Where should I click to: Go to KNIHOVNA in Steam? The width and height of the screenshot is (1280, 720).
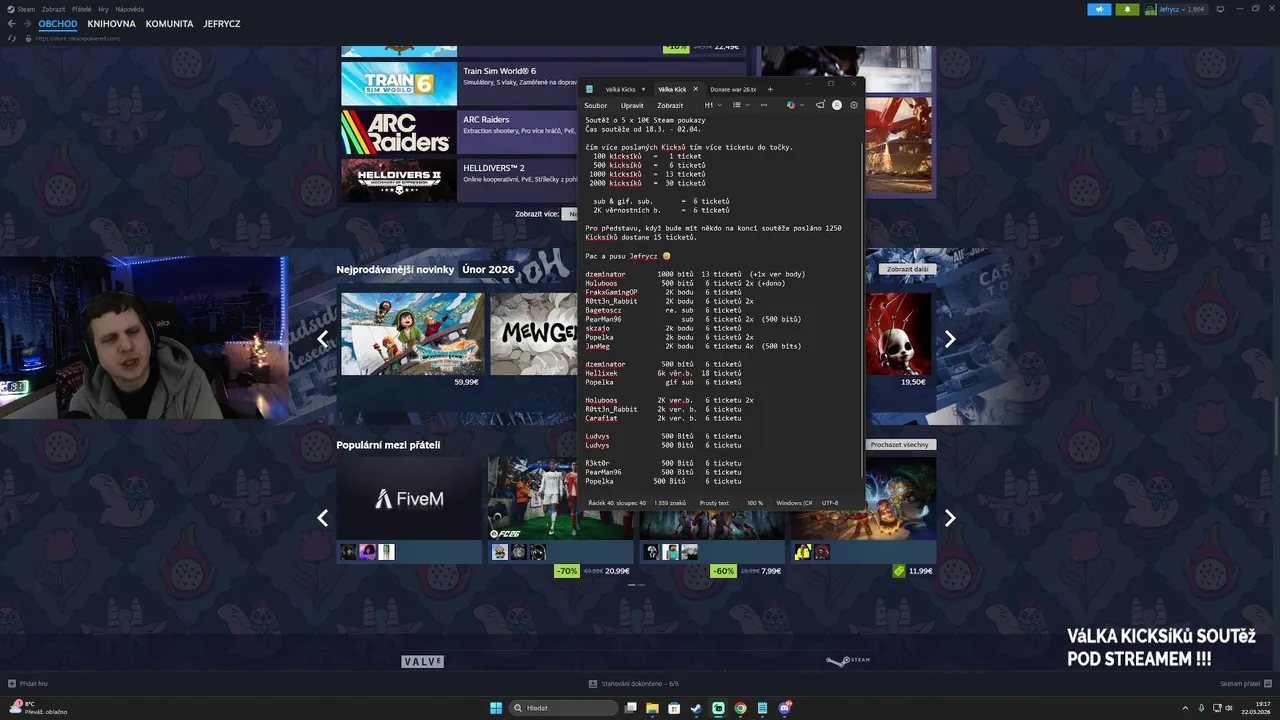(111, 23)
